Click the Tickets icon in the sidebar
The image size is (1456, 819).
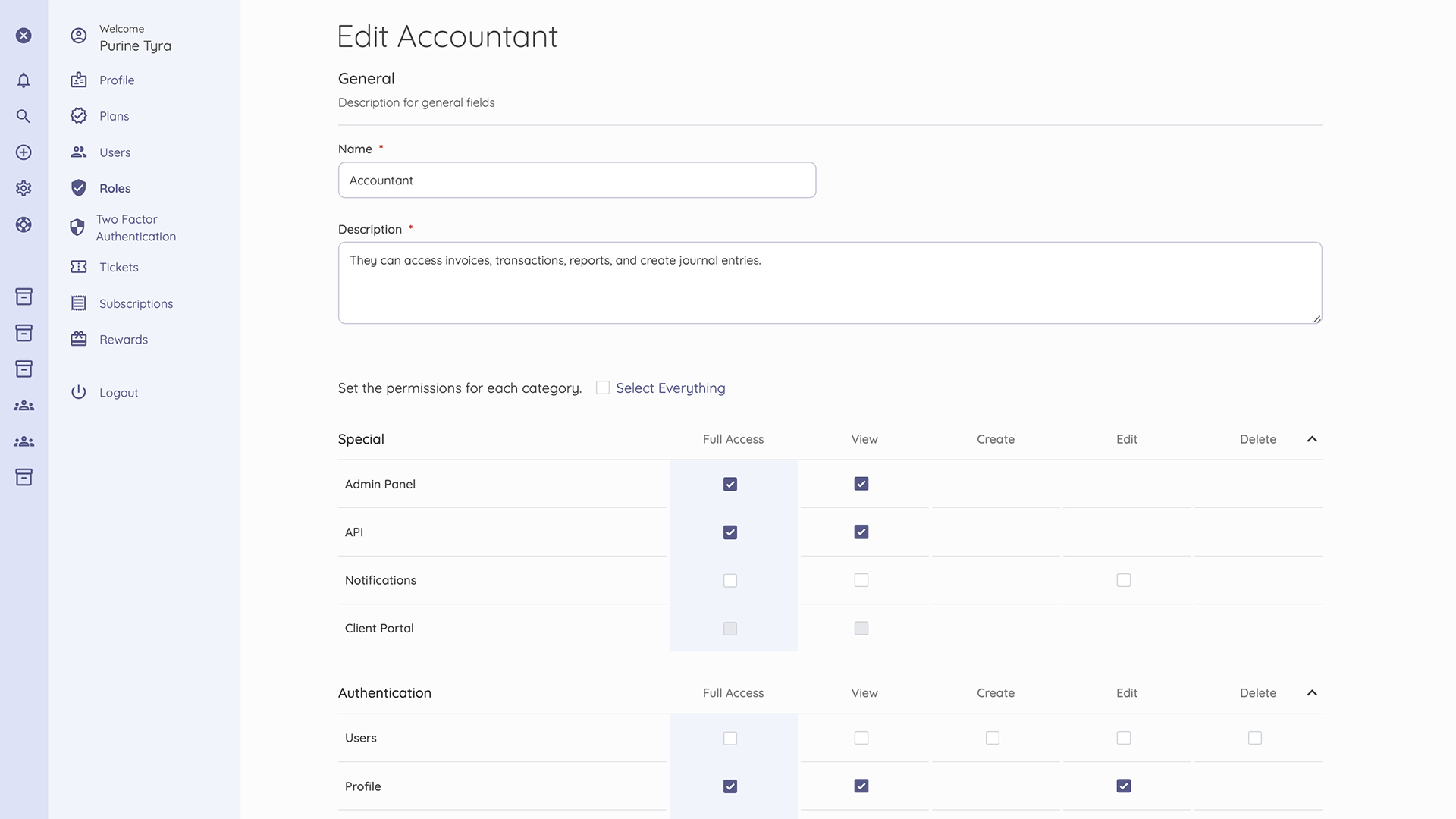click(x=79, y=267)
